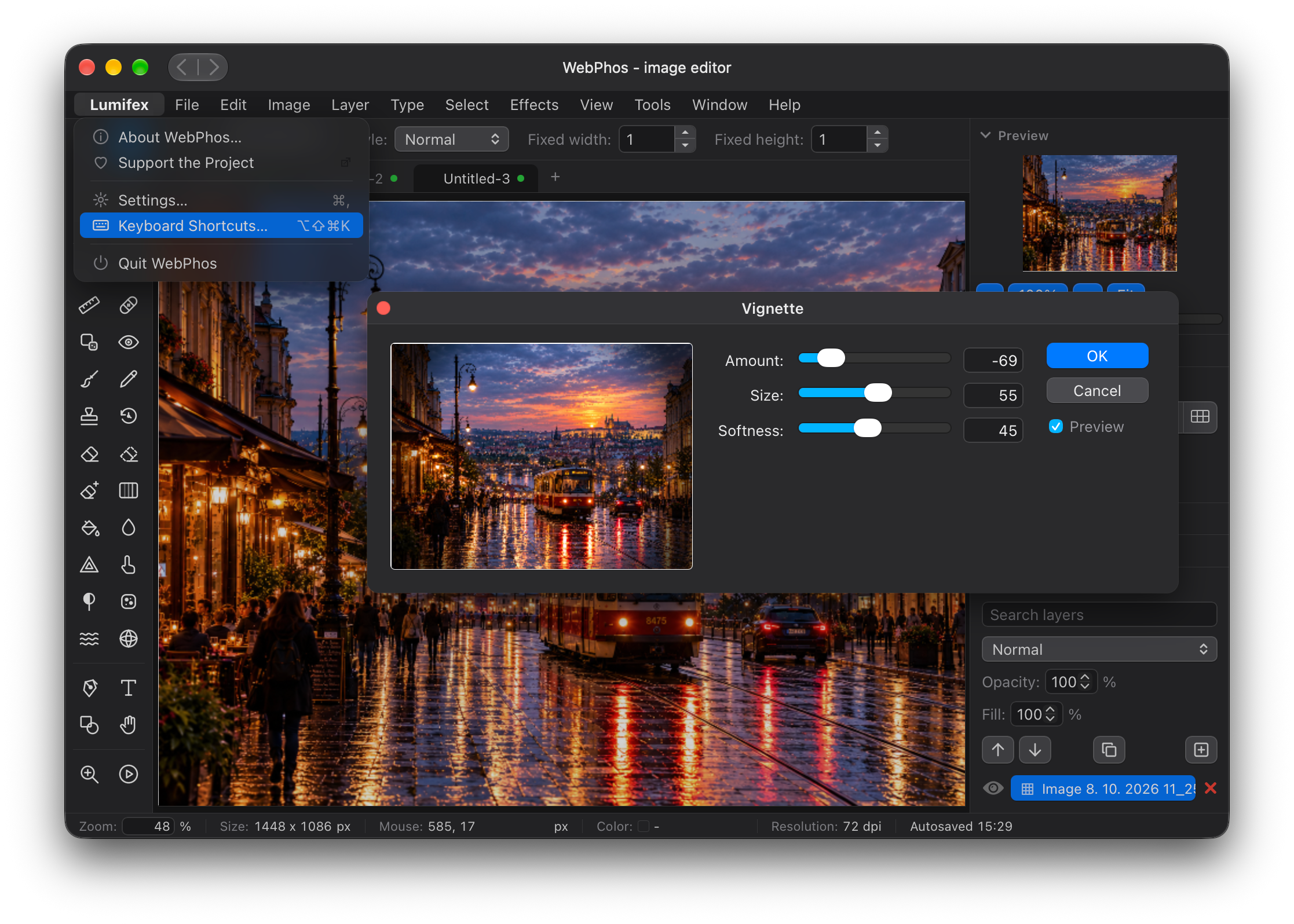Move layer down with down arrow
The image size is (1294, 924).
pyautogui.click(x=1035, y=750)
